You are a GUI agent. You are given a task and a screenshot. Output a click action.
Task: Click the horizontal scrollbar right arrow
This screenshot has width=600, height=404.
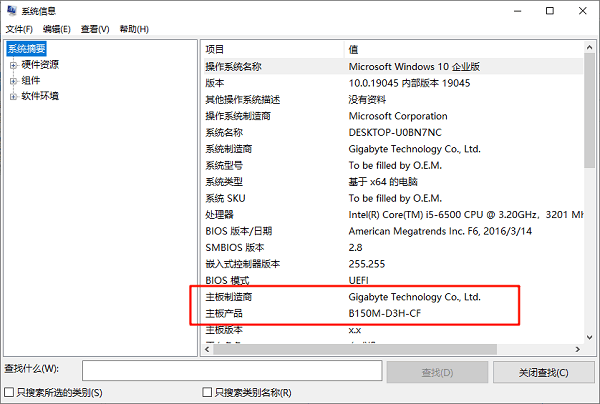click(578, 349)
